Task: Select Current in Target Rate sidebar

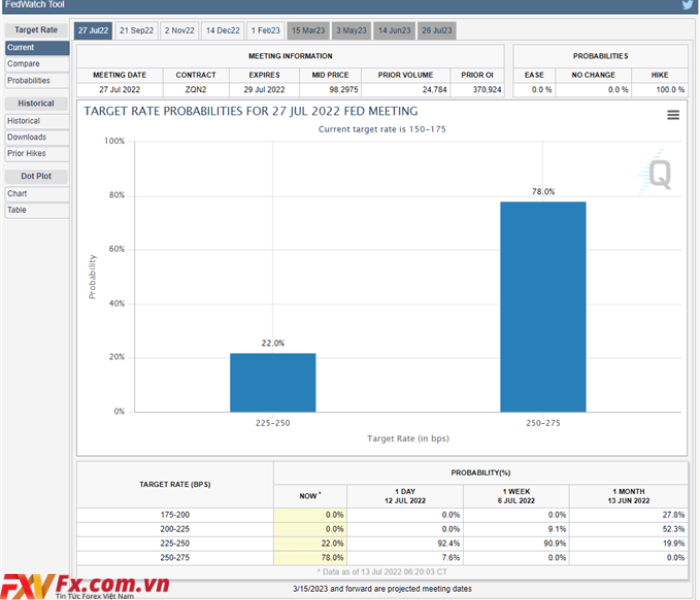Action: 37,47
